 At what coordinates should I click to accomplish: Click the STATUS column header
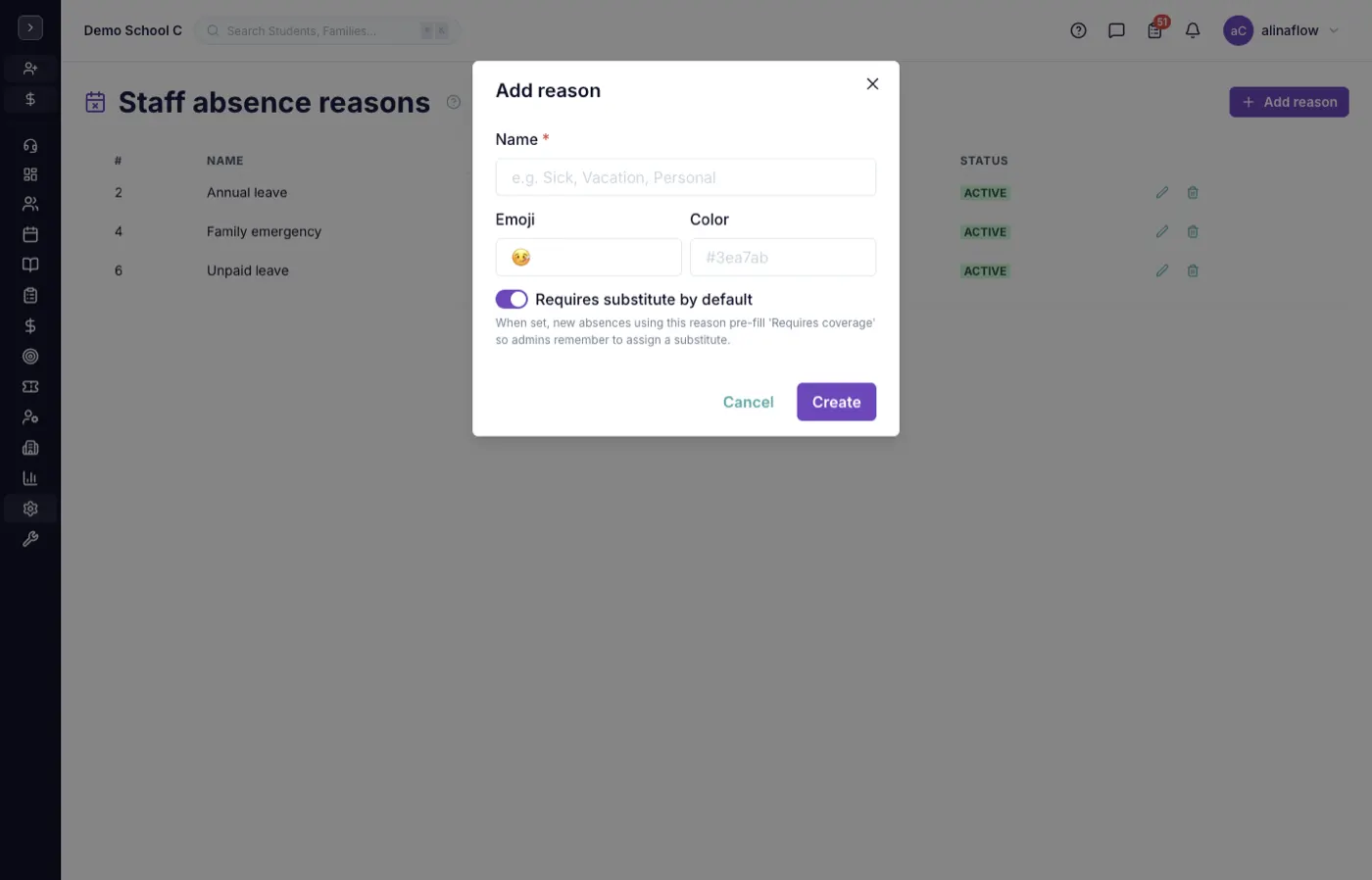pyautogui.click(x=984, y=161)
